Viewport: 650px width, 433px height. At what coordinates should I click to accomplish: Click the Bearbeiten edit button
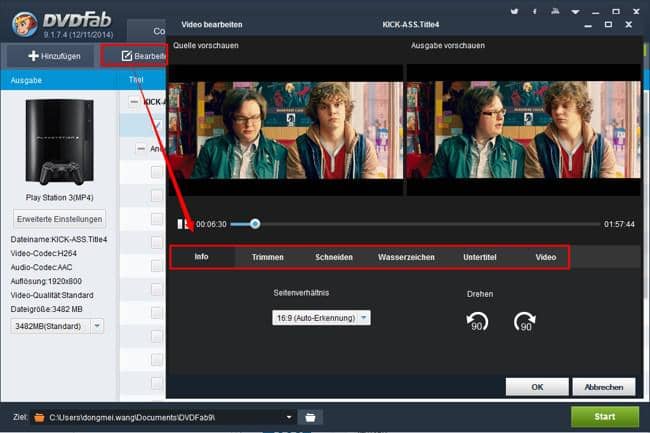pos(134,56)
